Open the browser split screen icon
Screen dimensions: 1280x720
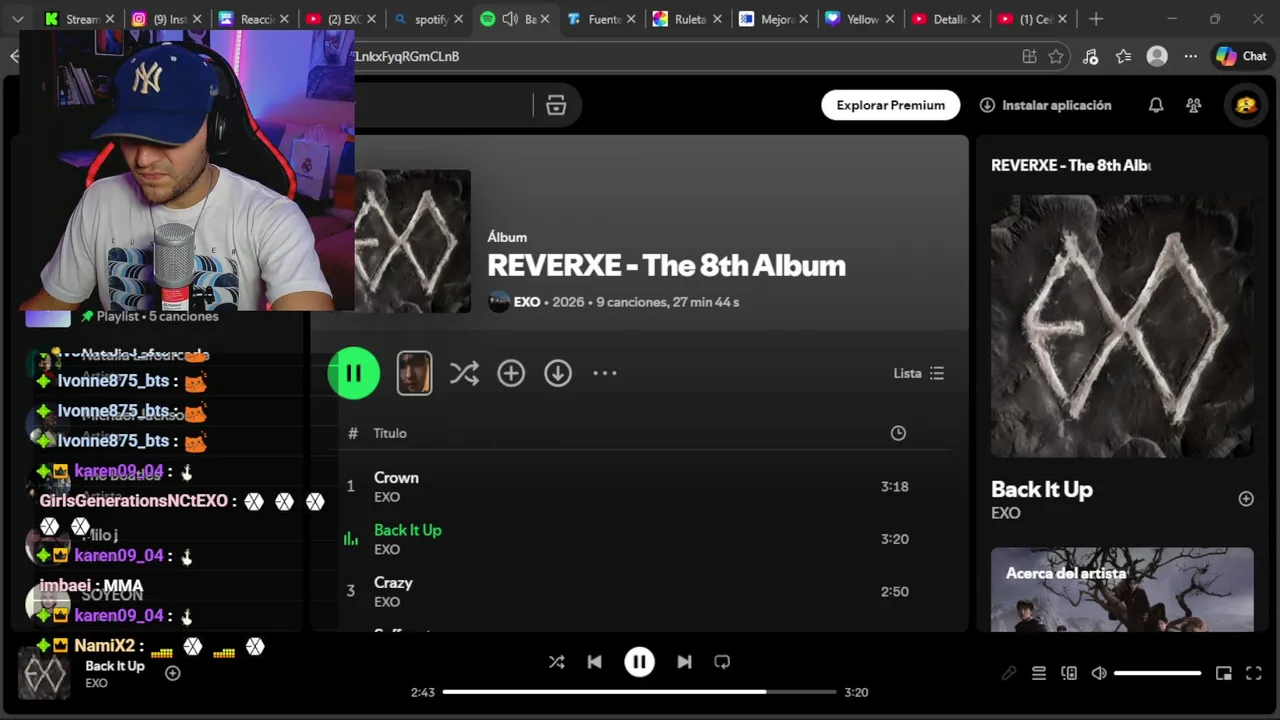coord(1029,57)
